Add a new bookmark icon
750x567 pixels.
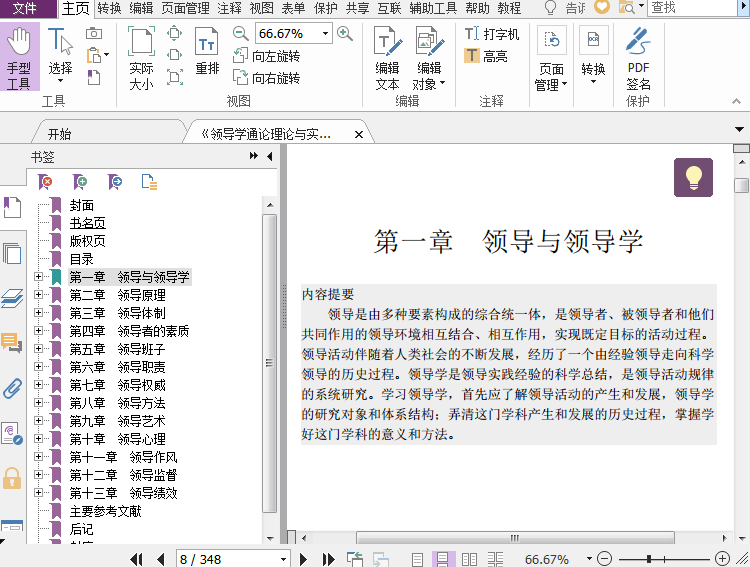pyautogui.click(x=80, y=182)
